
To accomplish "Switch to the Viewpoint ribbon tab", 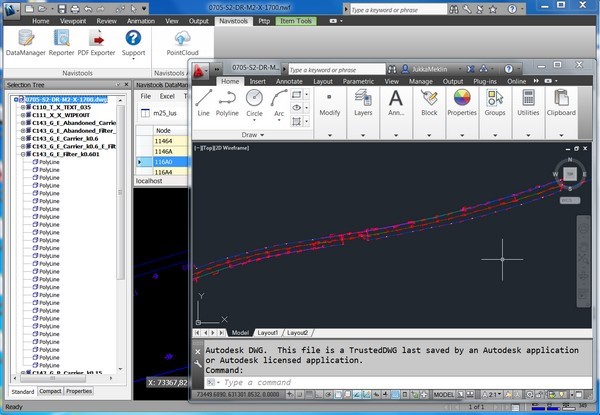I will pyautogui.click(x=75, y=19).
